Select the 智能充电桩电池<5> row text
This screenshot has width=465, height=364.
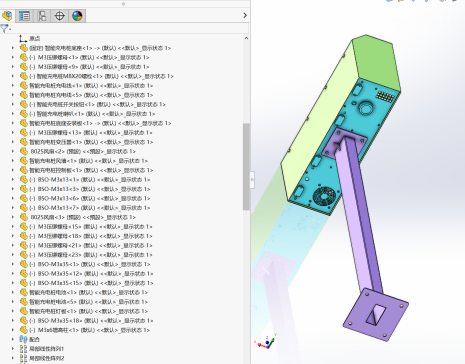pos(89,302)
